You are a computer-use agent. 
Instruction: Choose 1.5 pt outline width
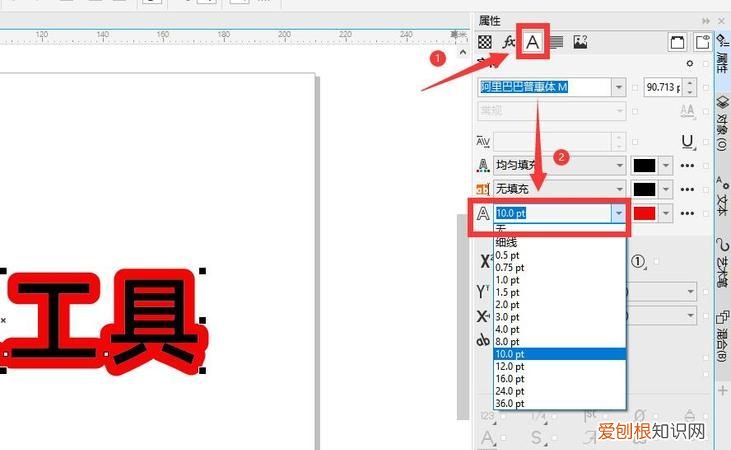pos(559,292)
